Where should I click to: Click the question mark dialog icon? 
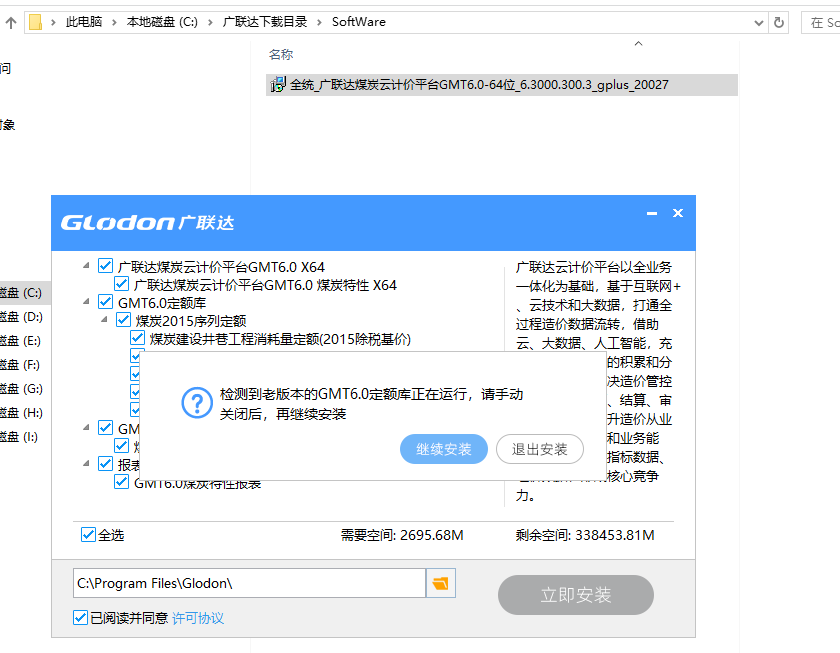click(x=197, y=403)
